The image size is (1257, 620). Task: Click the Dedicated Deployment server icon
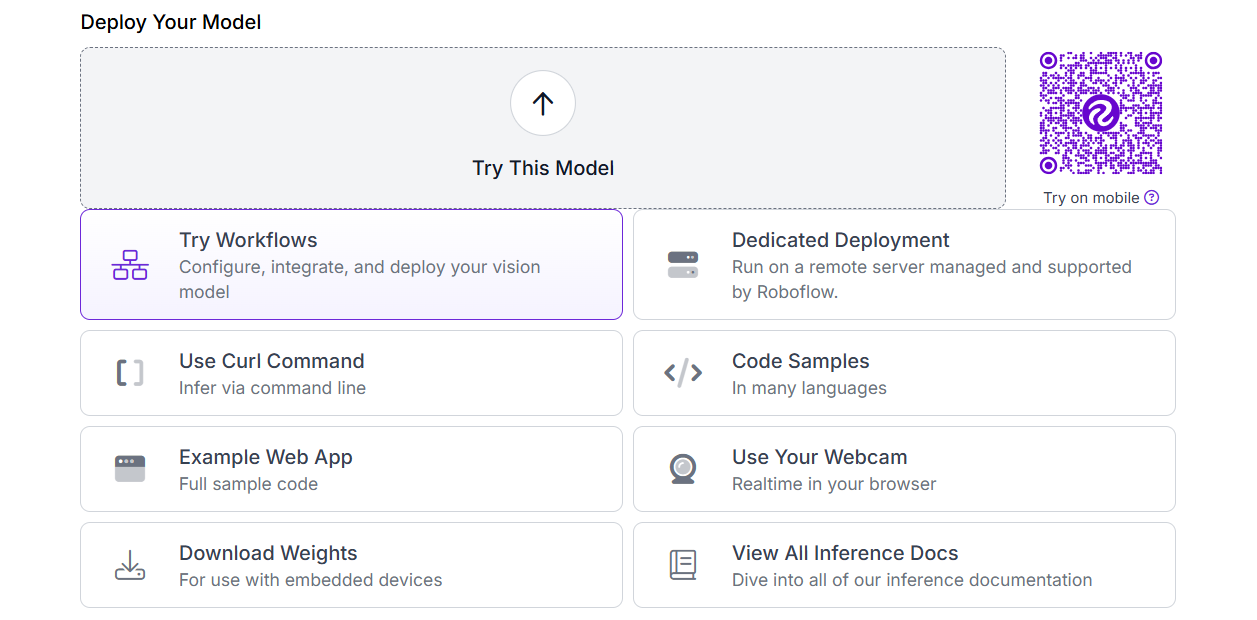[683, 265]
